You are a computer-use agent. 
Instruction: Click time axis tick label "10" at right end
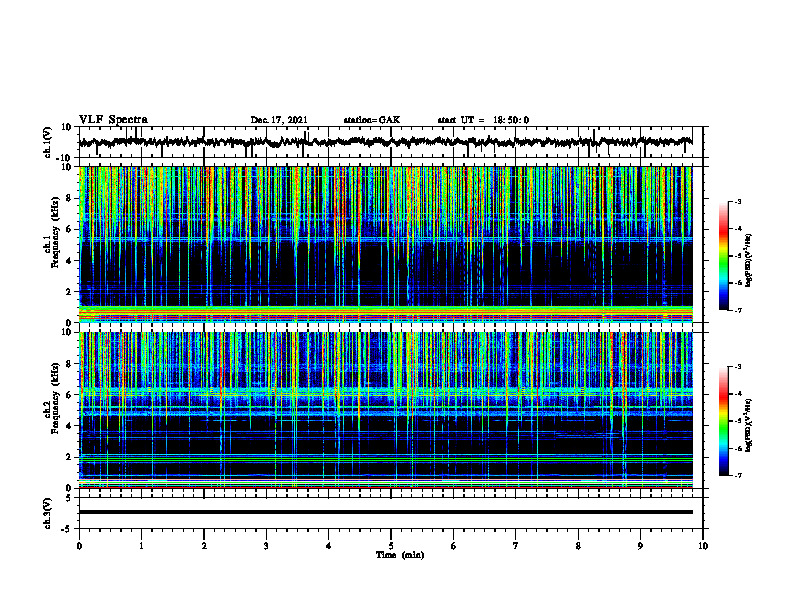703,546
